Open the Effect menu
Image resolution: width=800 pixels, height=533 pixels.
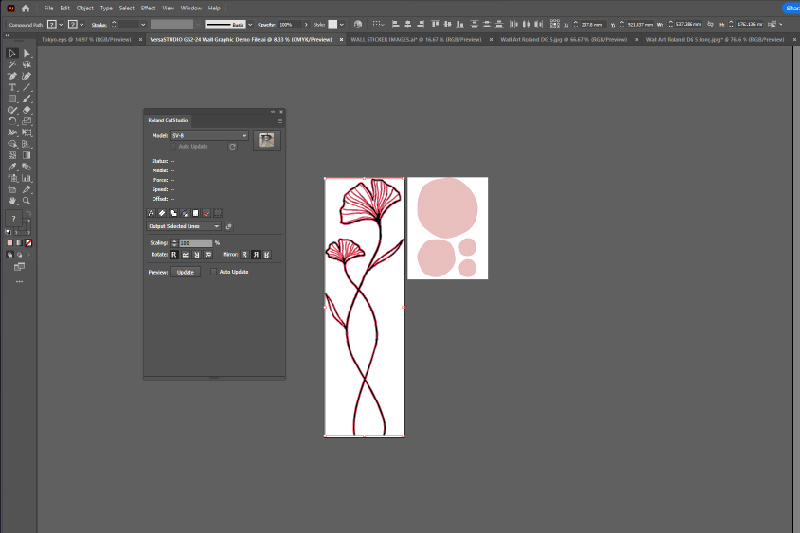pyautogui.click(x=148, y=8)
